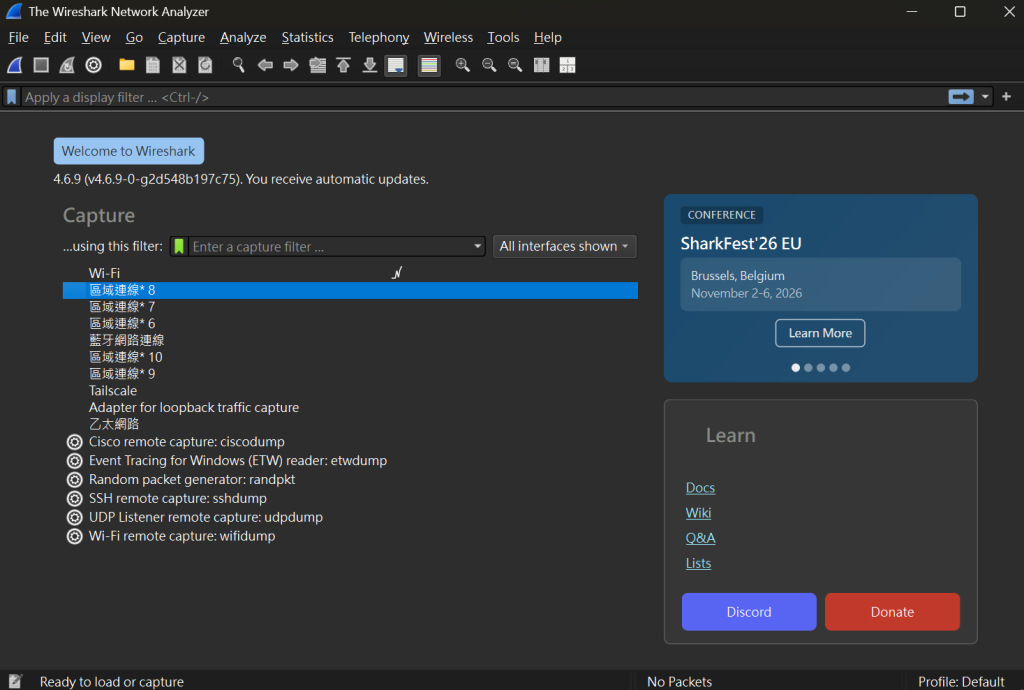
Task: Show the first carousel slide dot
Action: (x=795, y=368)
